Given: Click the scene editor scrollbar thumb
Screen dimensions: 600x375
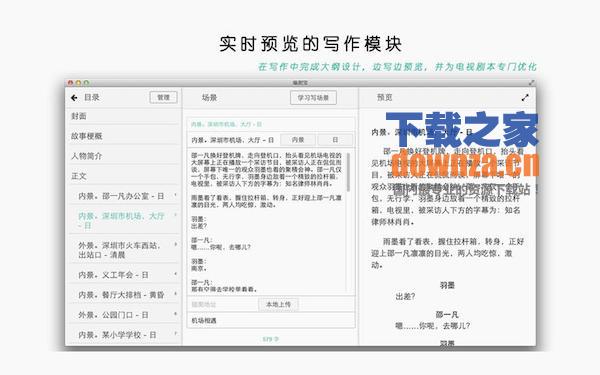Looking at the screenshot, I should pyautogui.click(x=348, y=172).
